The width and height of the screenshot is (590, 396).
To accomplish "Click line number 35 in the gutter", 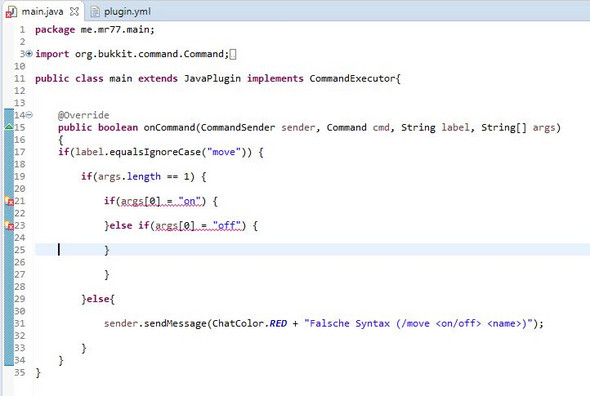I will 20,372.
